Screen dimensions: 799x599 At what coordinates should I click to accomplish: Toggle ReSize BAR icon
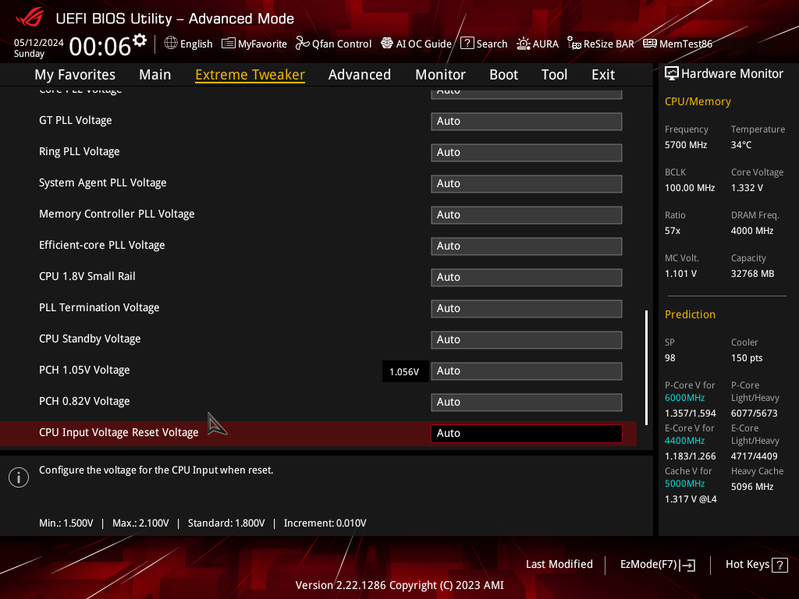pyautogui.click(x=574, y=43)
